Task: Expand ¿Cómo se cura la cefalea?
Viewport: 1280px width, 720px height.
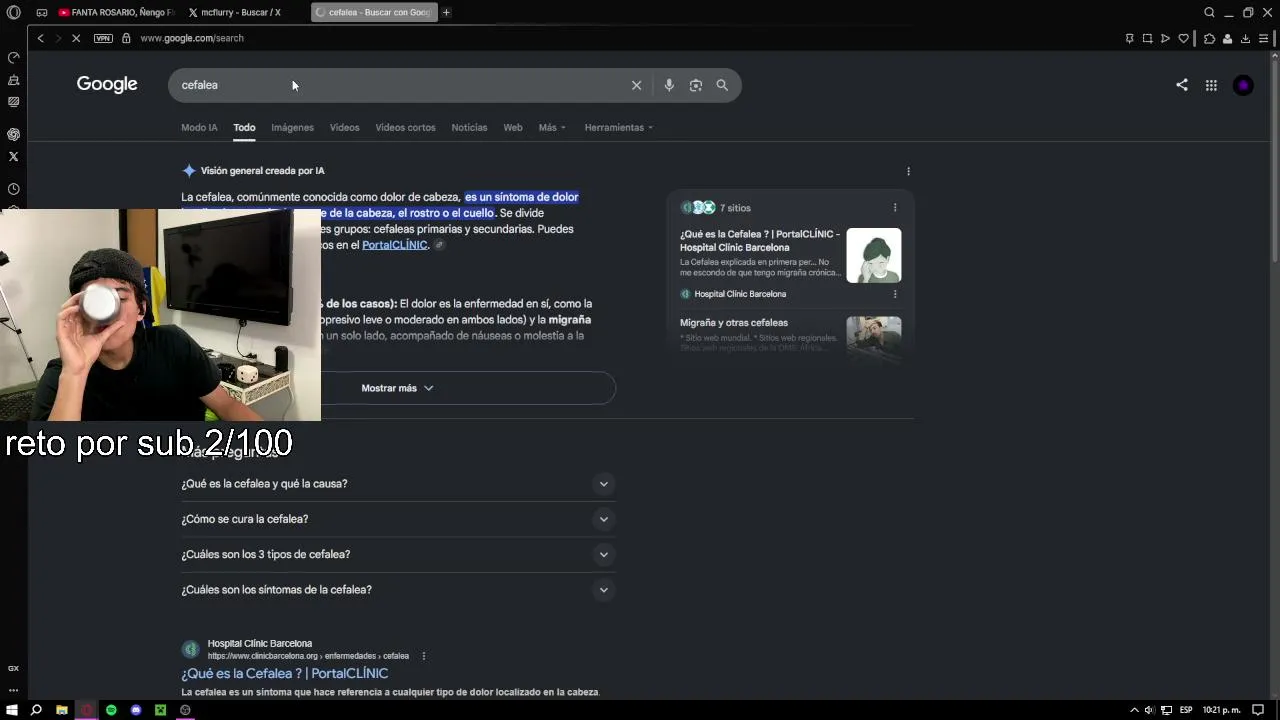Action: [x=398, y=519]
